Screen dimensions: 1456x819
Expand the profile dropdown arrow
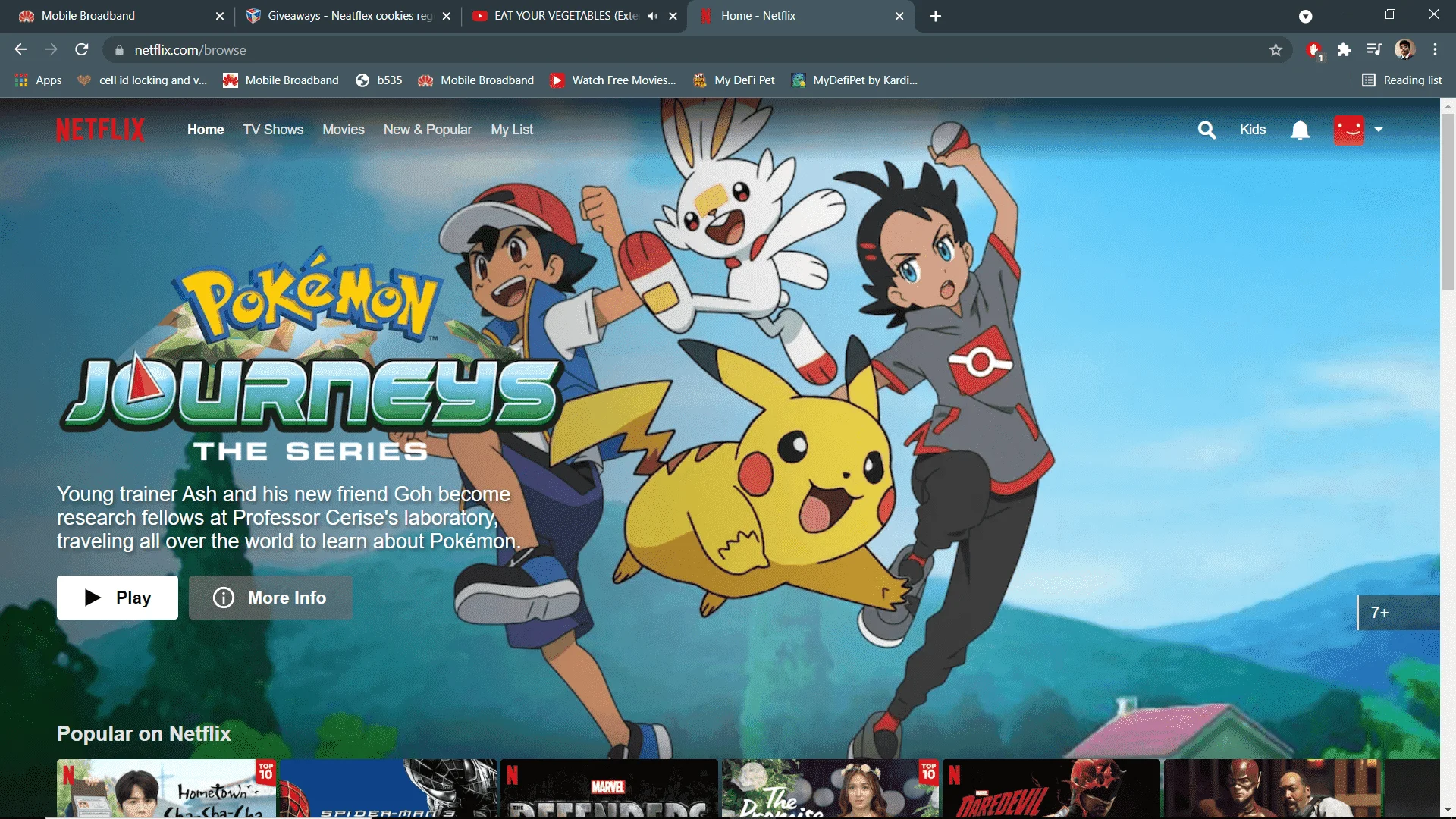pyautogui.click(x=1379, y=130)
